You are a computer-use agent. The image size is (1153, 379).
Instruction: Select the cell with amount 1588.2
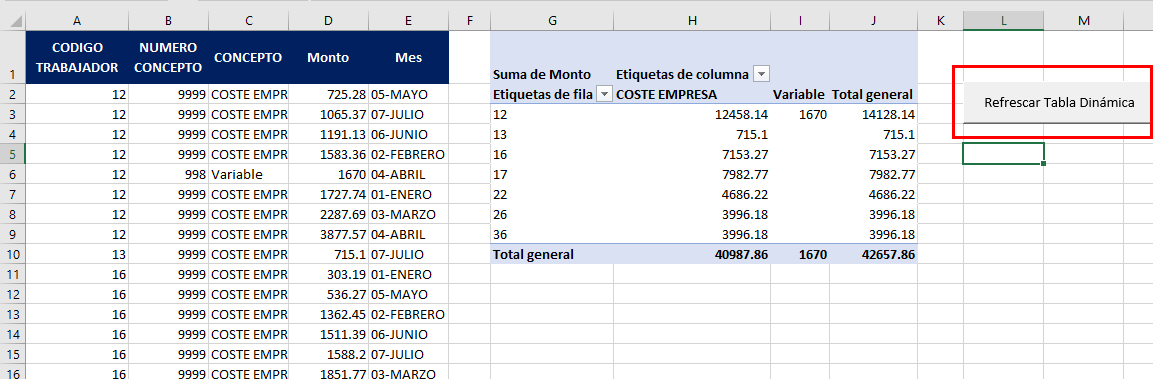[x=328, y=354]
